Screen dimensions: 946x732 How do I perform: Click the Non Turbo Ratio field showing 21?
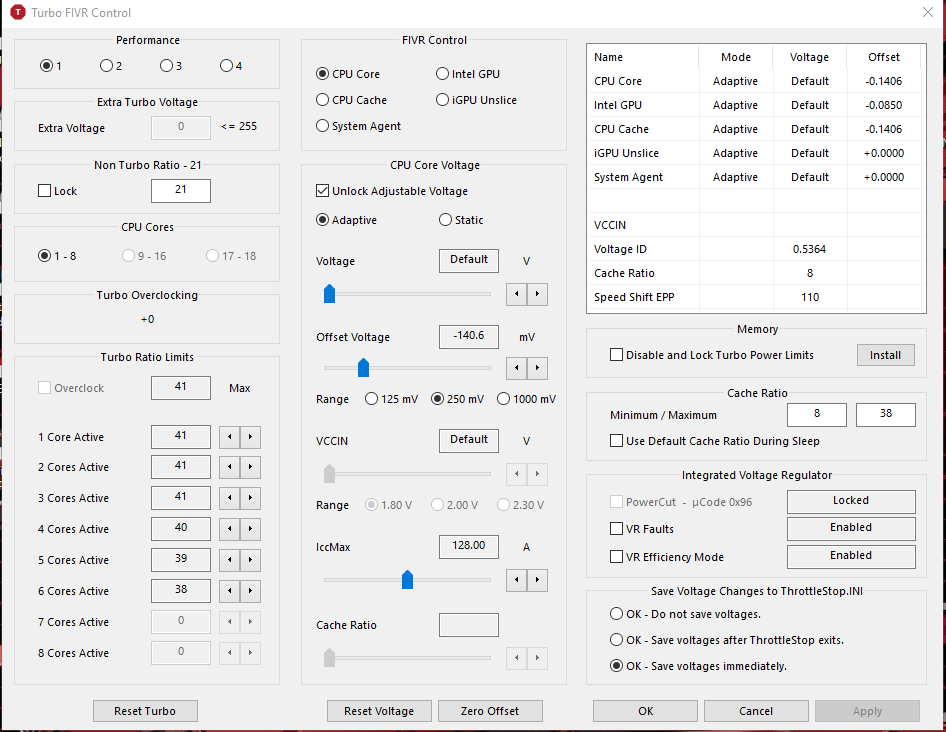(x=181, y=191)
